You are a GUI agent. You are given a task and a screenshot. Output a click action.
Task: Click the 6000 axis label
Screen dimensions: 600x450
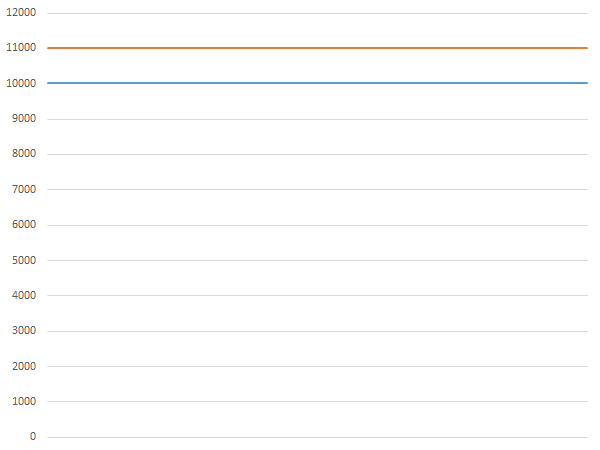pyautogui.click(x=24, y=225)
